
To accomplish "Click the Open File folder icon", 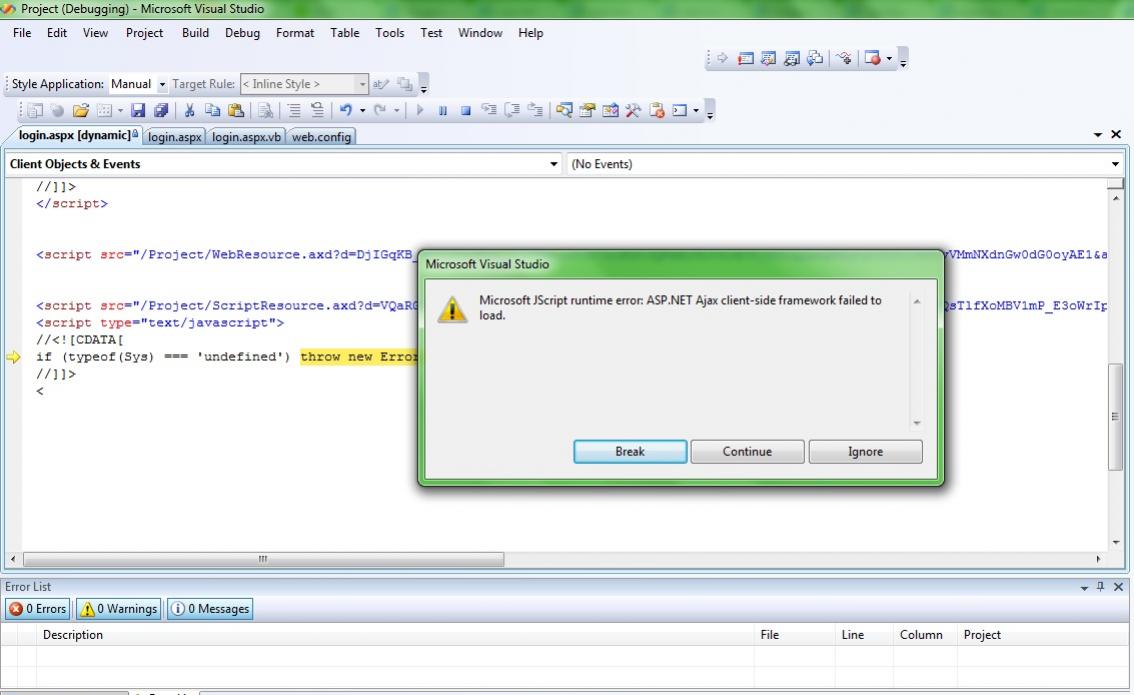I will pyautogui.click(x=81, y=111).
